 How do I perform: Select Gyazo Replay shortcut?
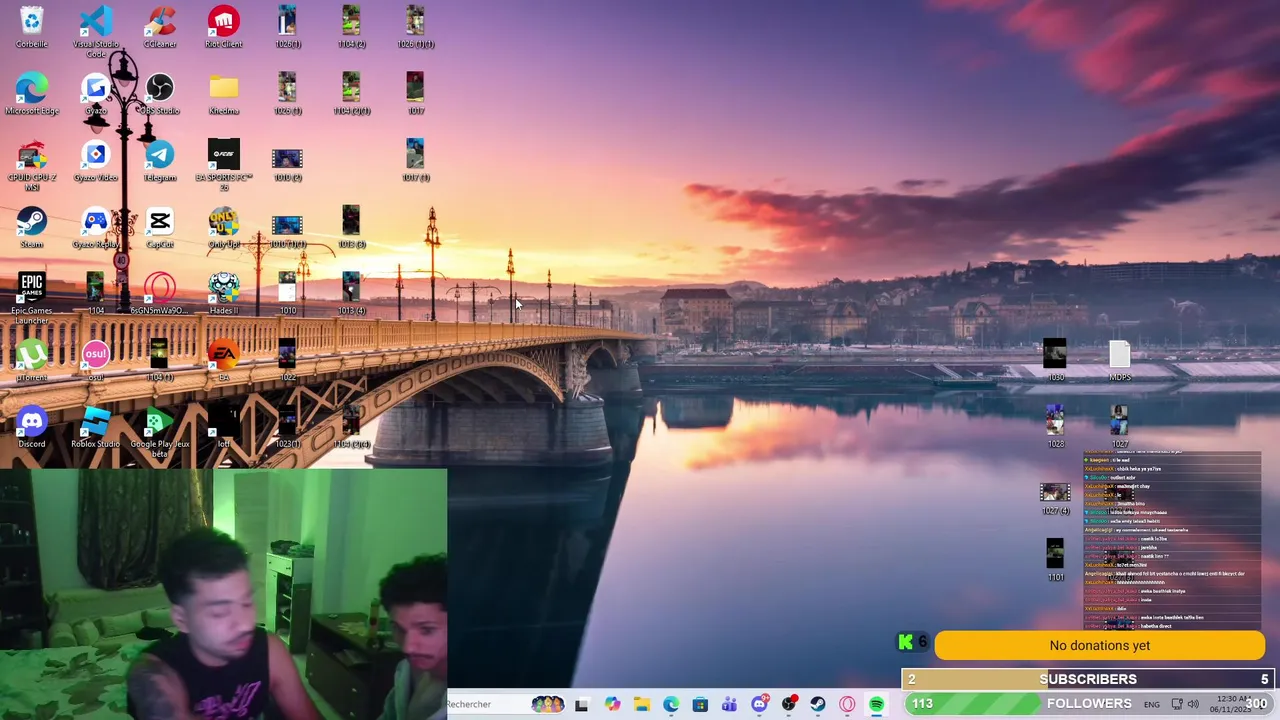[x=96, y=228]
